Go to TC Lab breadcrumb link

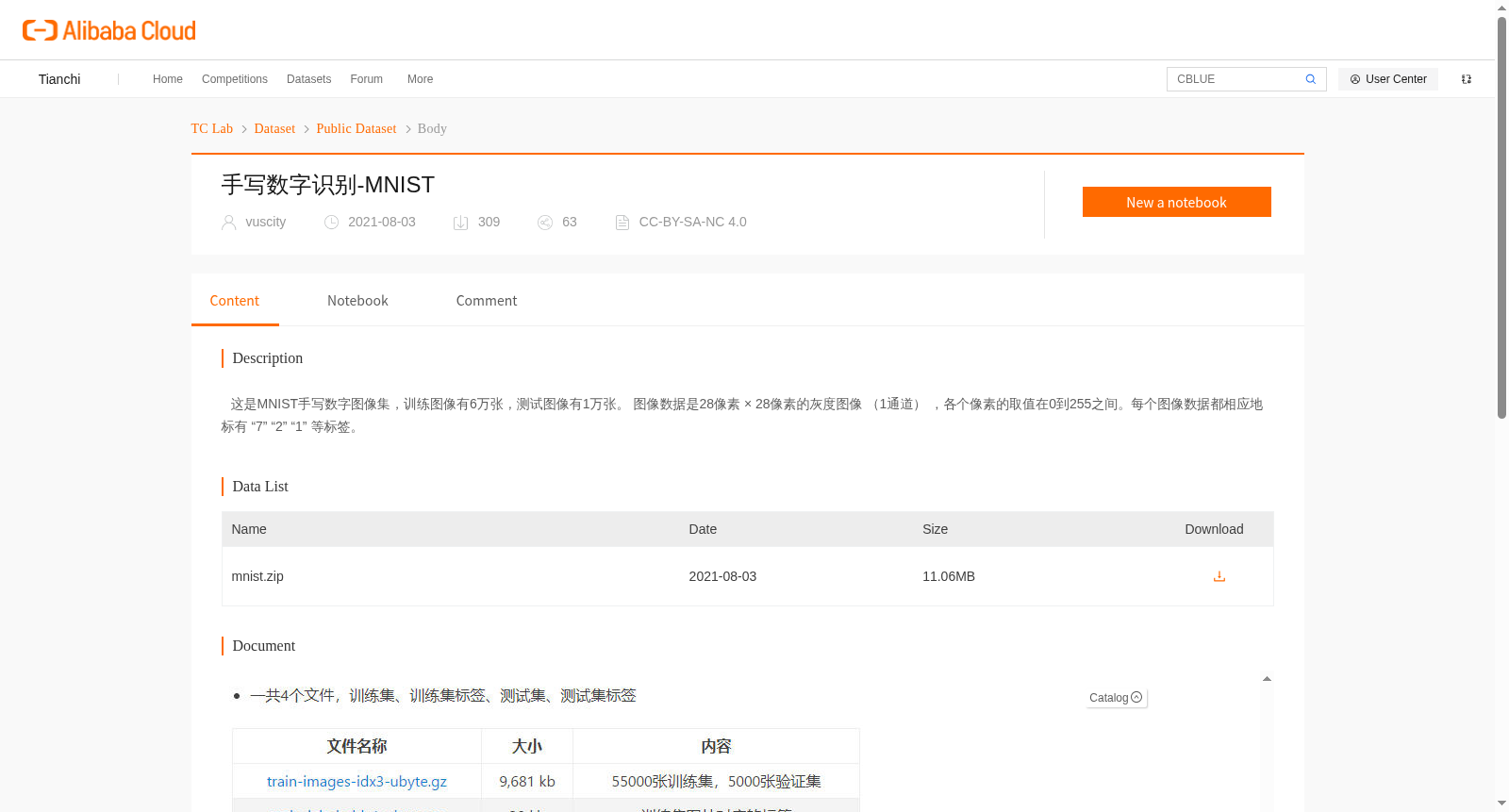(212, 128)
